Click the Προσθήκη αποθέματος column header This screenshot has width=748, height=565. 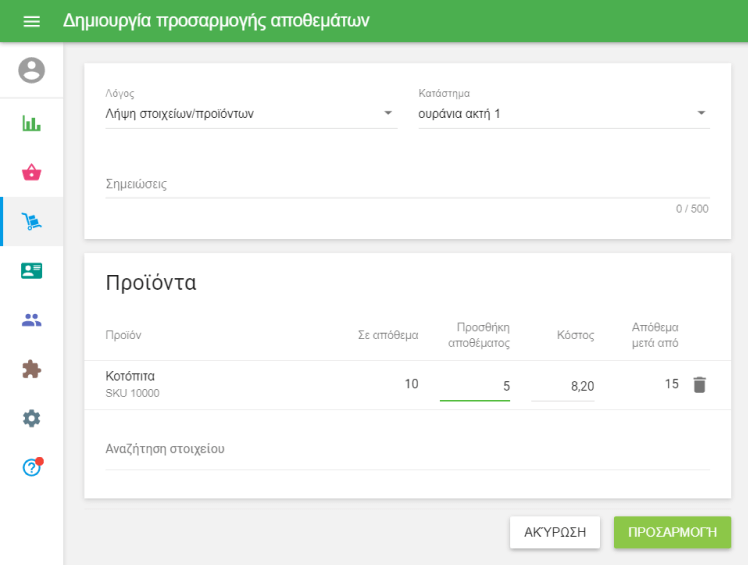479,335
